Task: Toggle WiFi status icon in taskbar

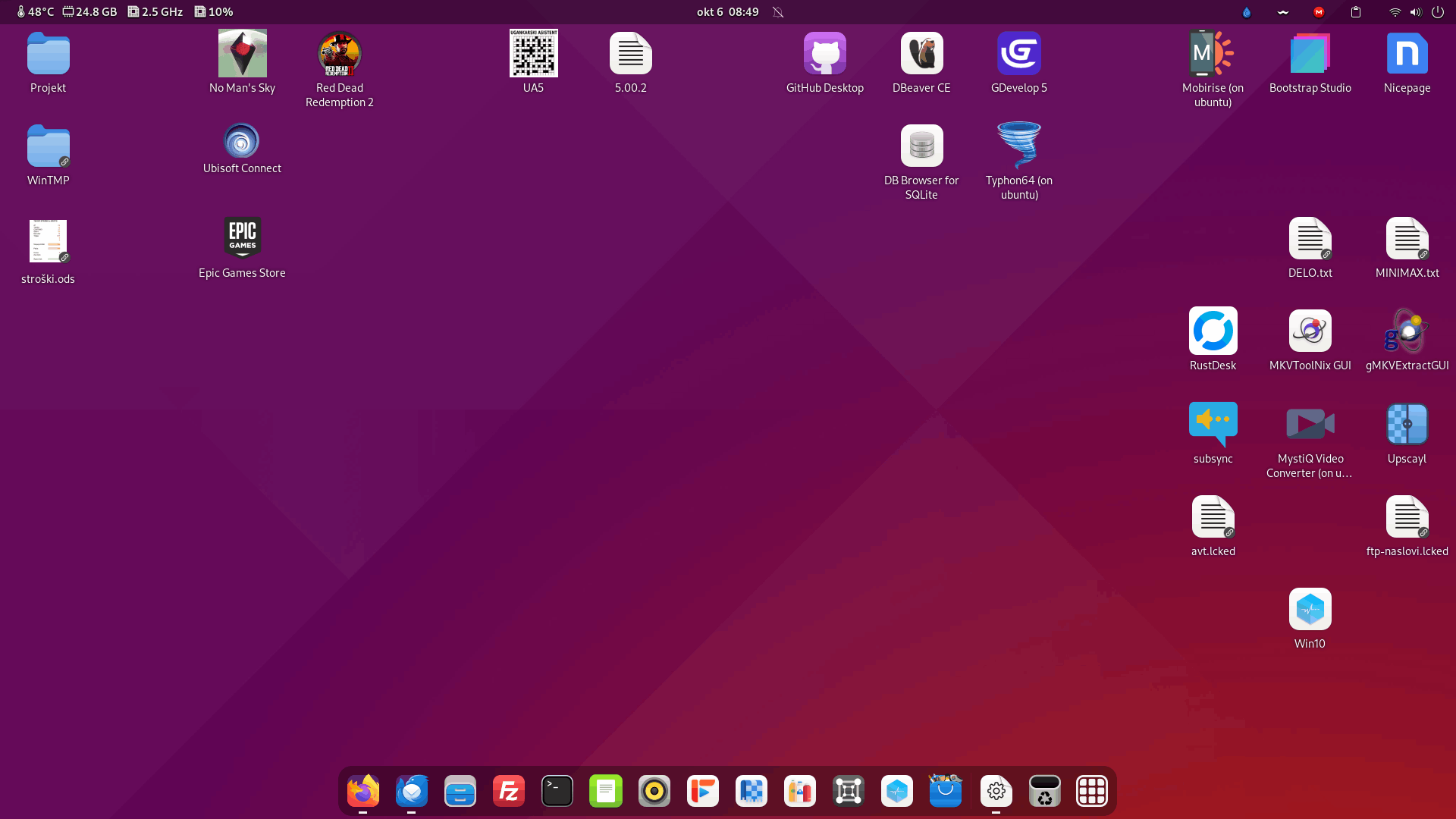Action: coord(1394,11)
